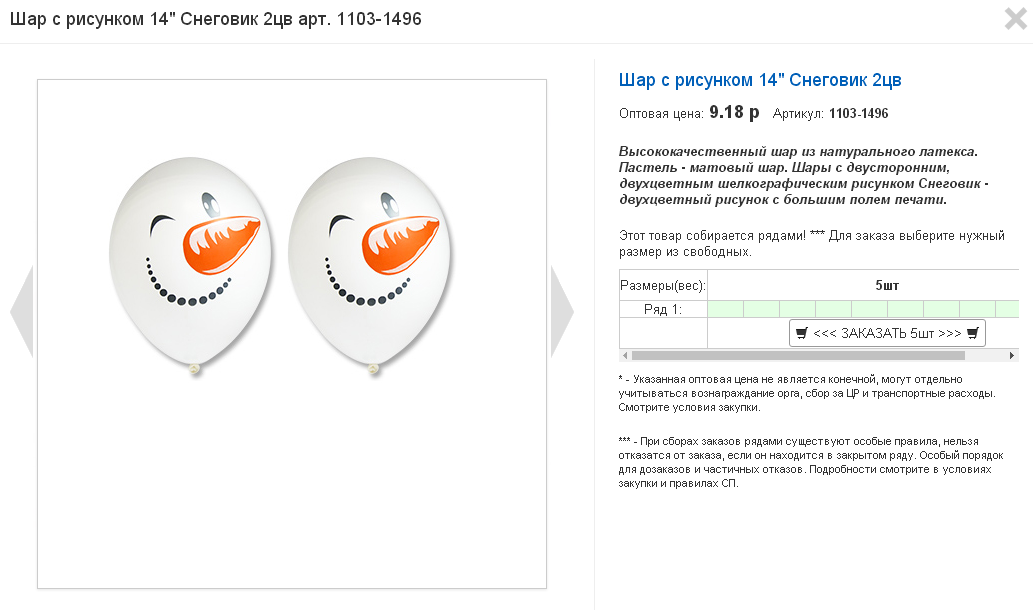Click the table scrollbar's right arrow
Image resolution: width=1033 pixels, height=610 pixels.
click(x=1012, y=356)
